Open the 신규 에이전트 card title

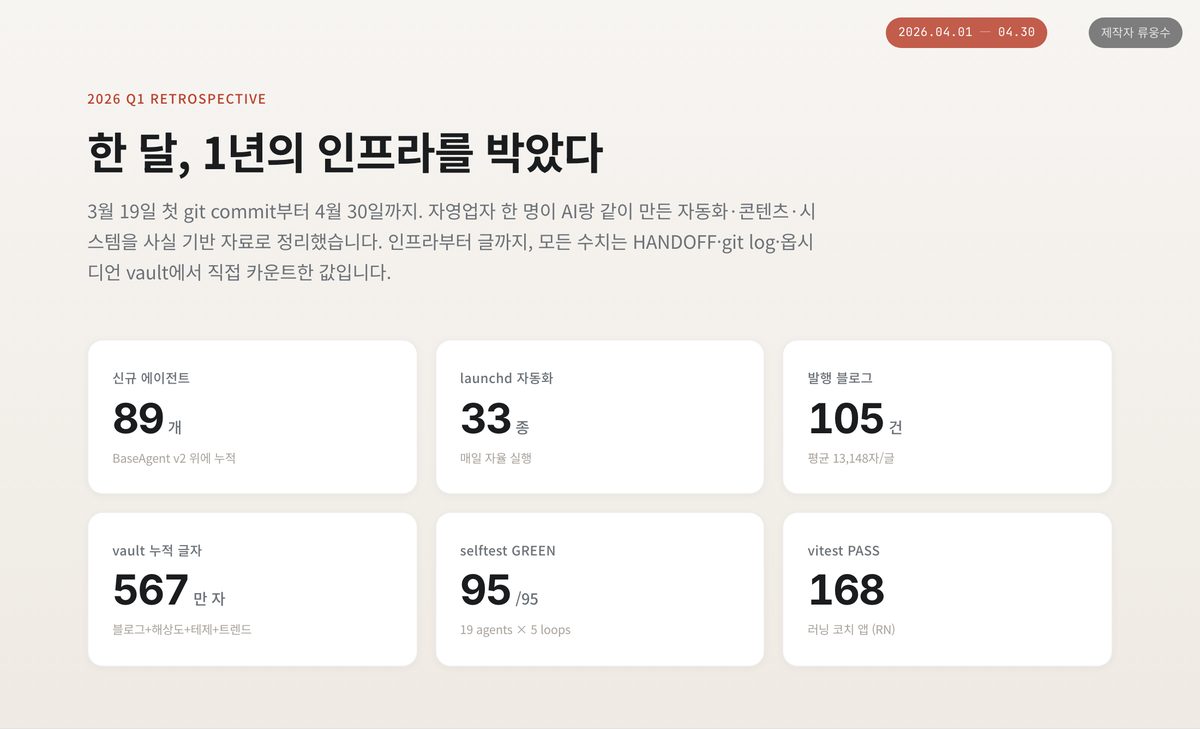click(151, 379)
